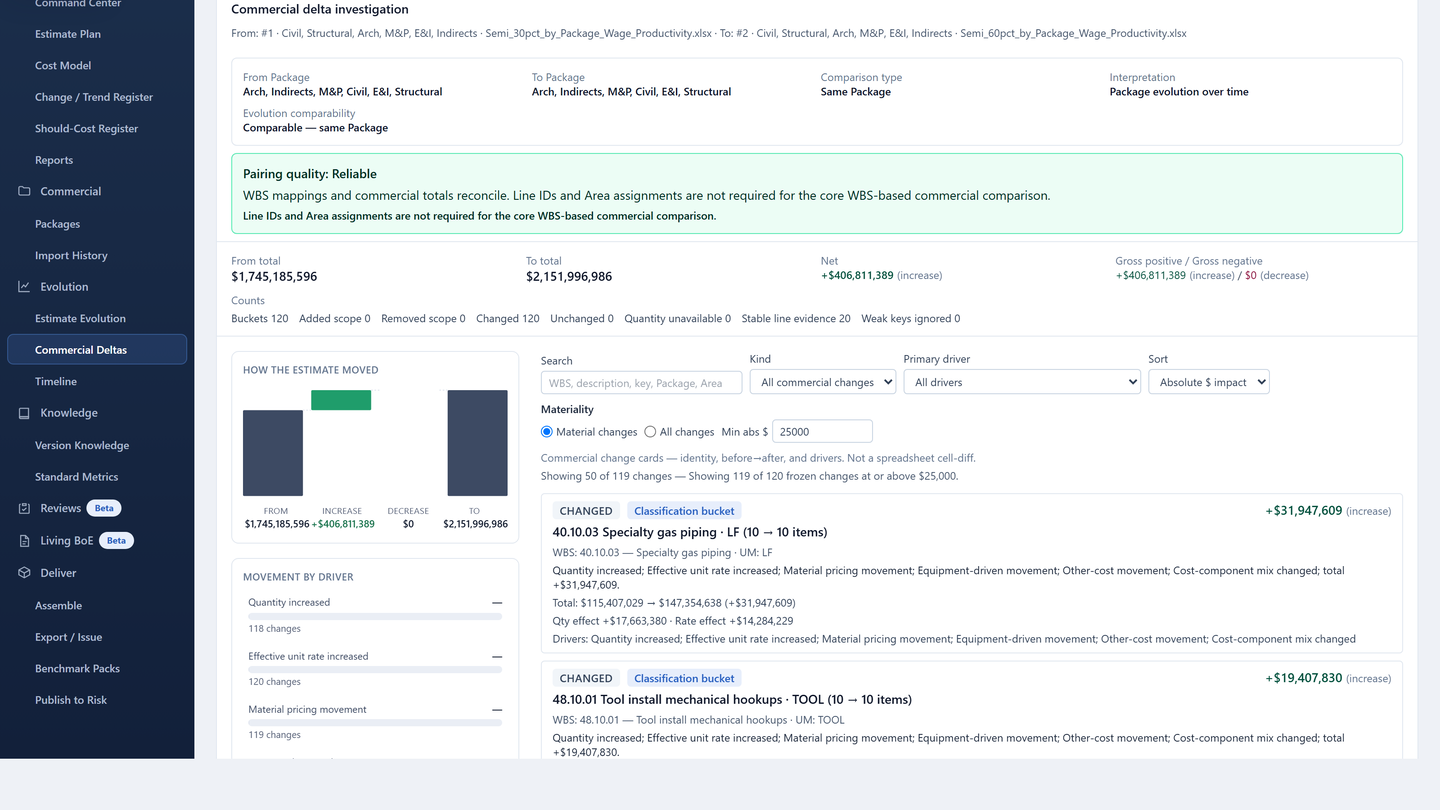Open Benchmark Packs in the sidebar

point(77,669)
